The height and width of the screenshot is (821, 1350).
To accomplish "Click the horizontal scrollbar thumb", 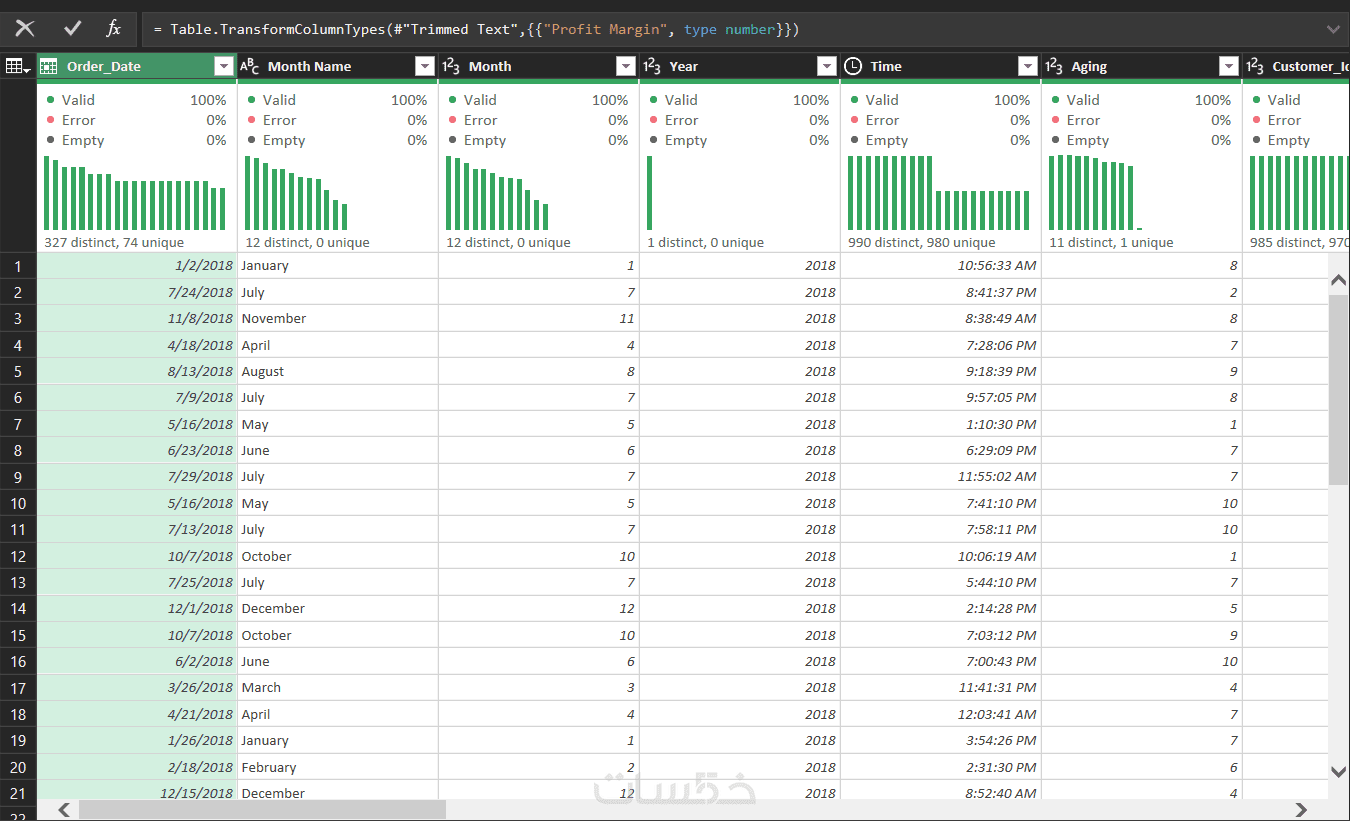I will 262,809.
